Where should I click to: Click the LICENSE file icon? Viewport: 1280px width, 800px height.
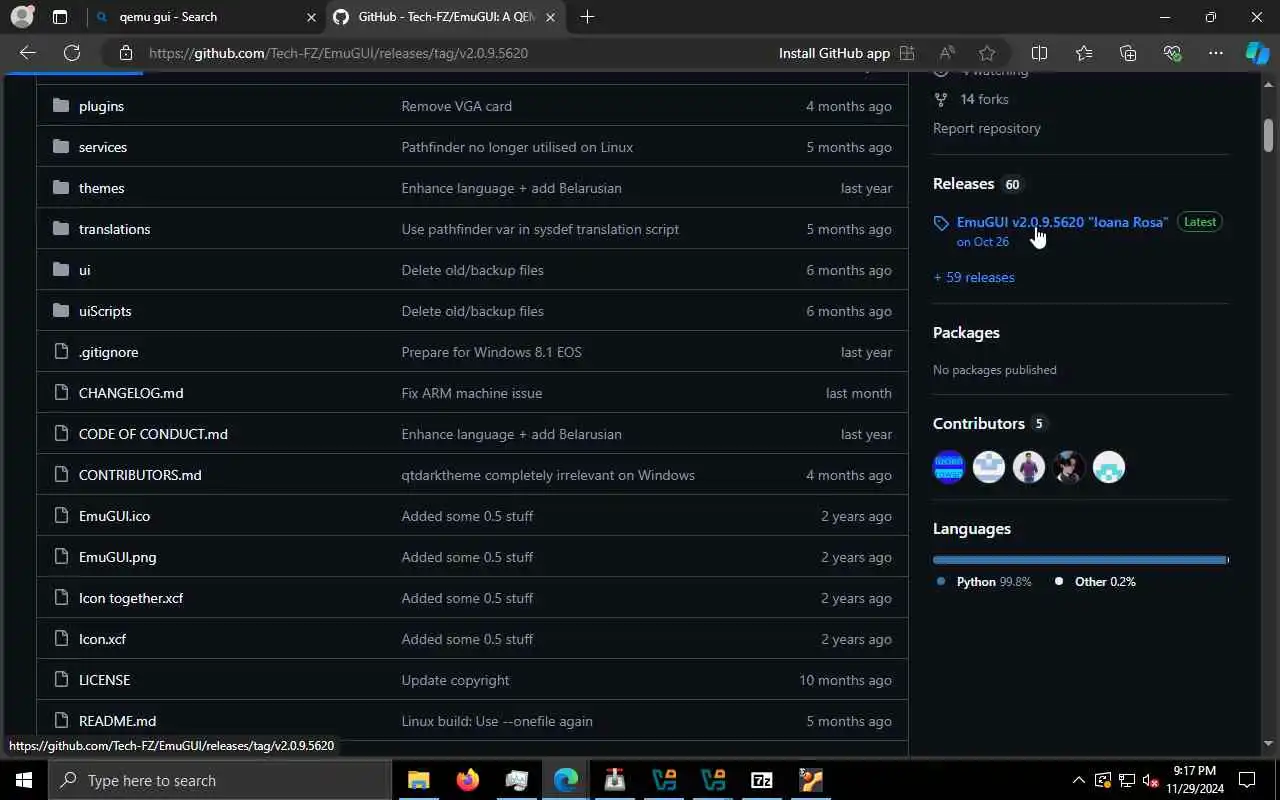(x=61, y=680)
